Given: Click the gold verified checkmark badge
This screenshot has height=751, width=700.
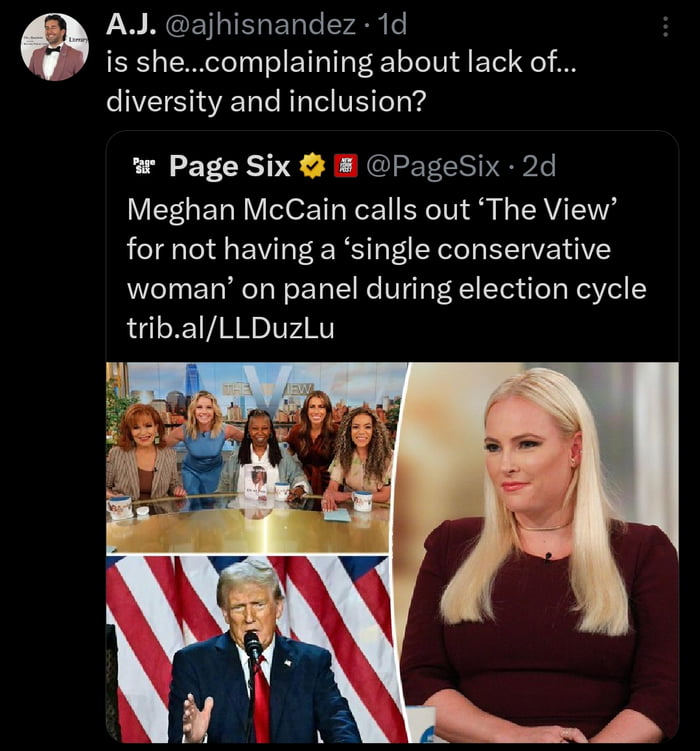Looking at the screenshot, I should click(x=312, y=167).
